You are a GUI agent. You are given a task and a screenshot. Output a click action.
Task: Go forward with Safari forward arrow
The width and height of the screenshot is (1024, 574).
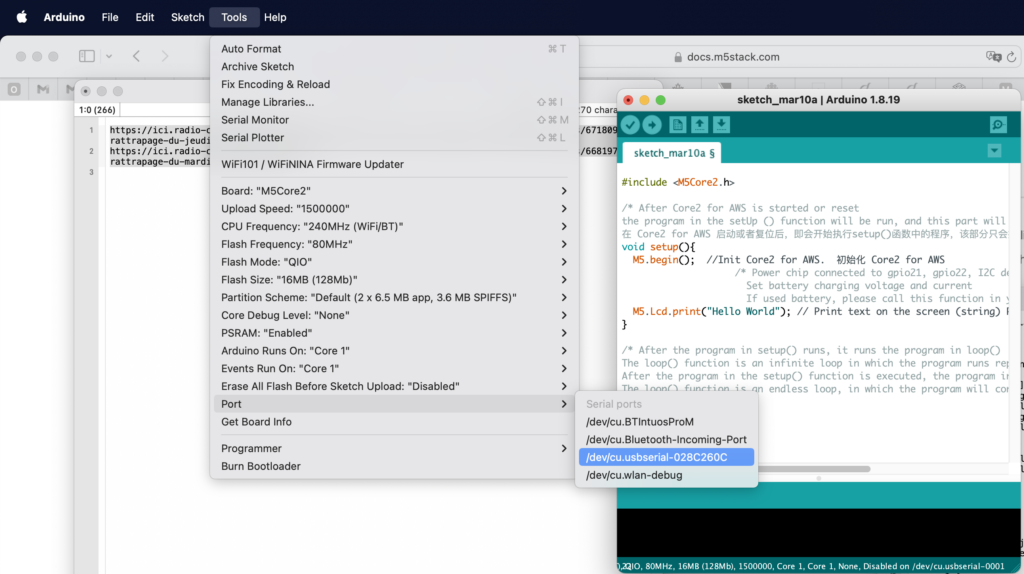point(165,56)
